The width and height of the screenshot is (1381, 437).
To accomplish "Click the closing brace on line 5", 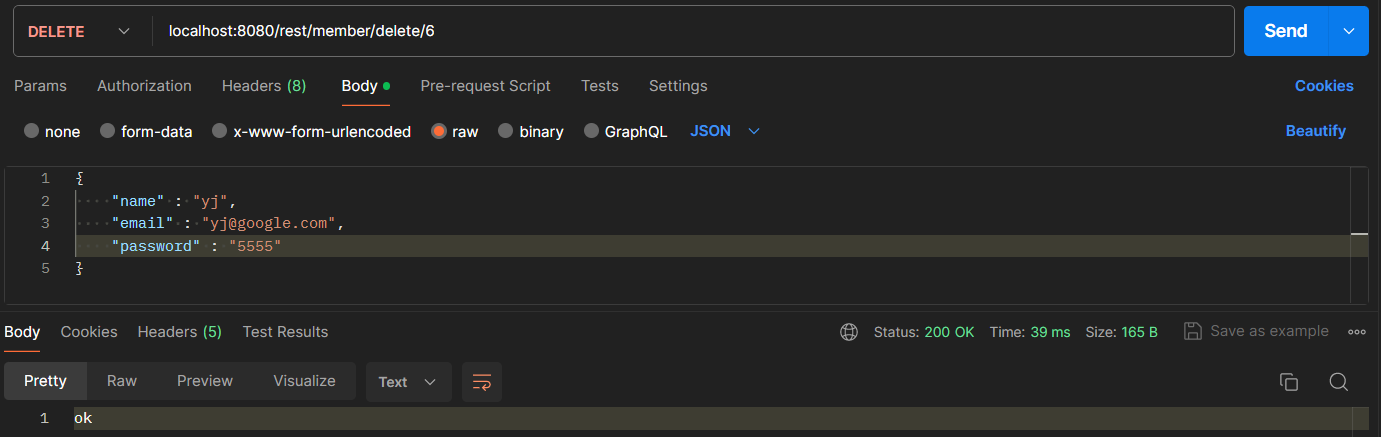I will pyautogui.click(x=79, y=269).
